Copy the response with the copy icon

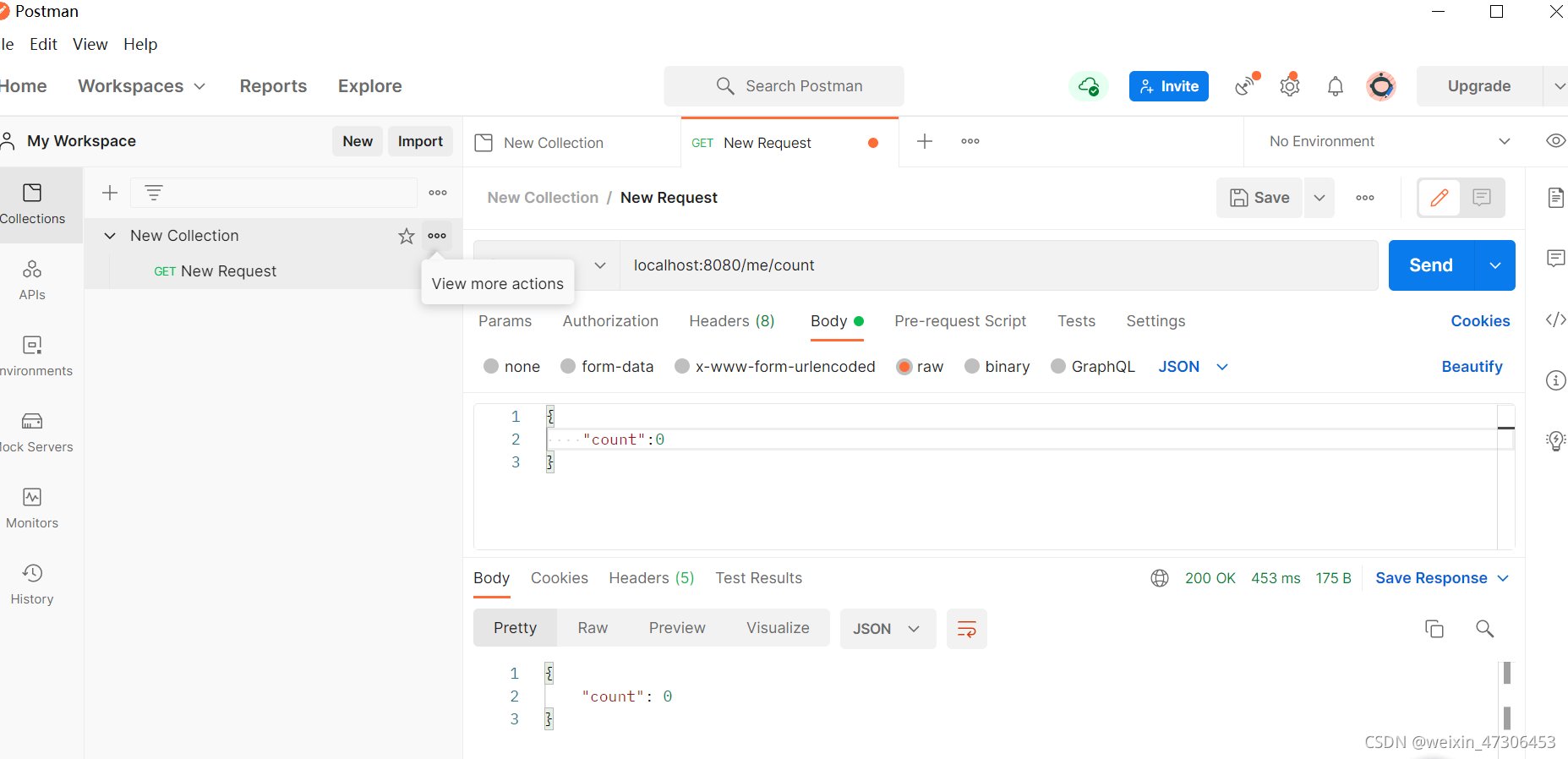(x=1434, y=629)
